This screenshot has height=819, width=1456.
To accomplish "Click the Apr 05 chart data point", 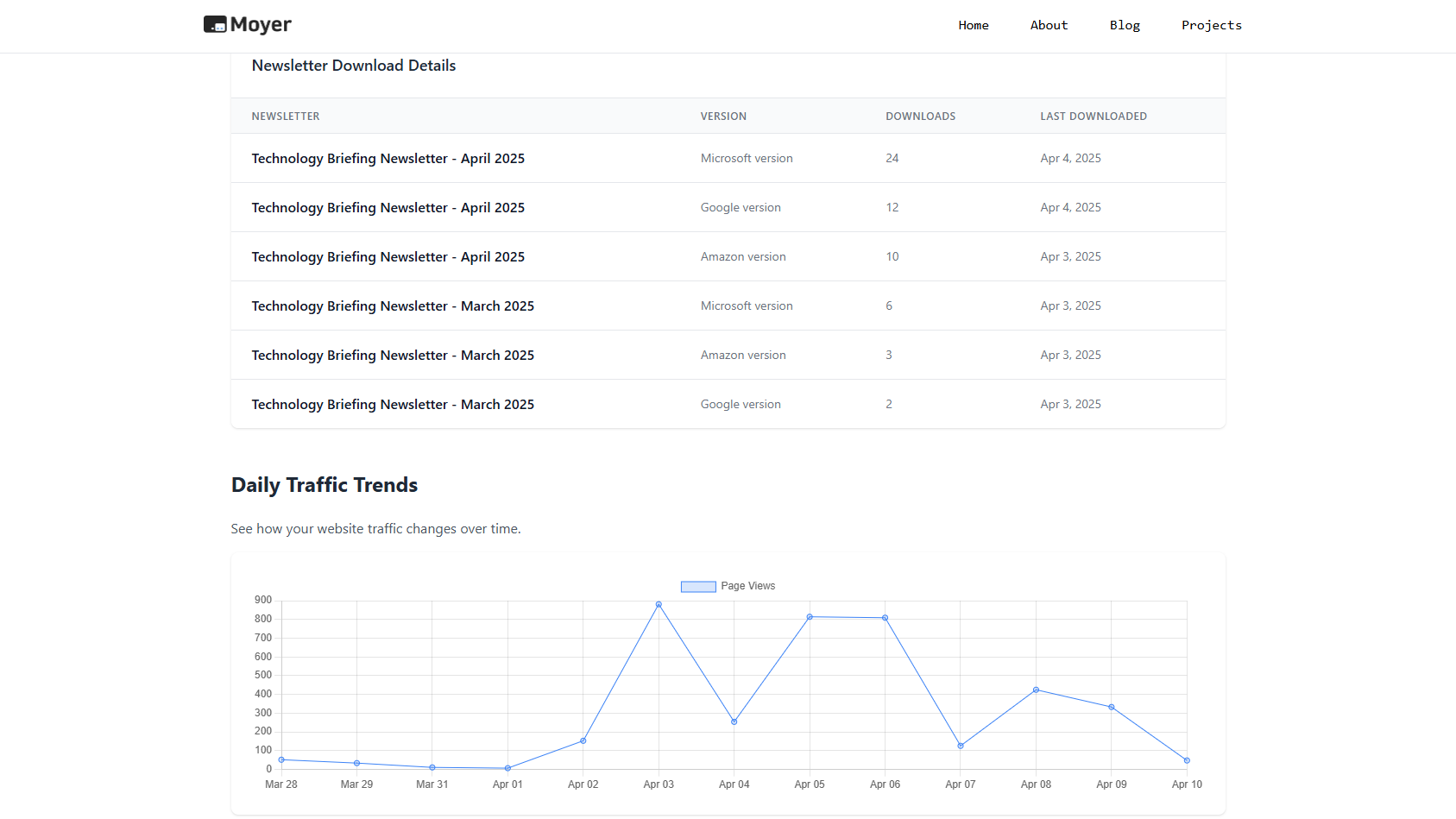I will 810,617.
